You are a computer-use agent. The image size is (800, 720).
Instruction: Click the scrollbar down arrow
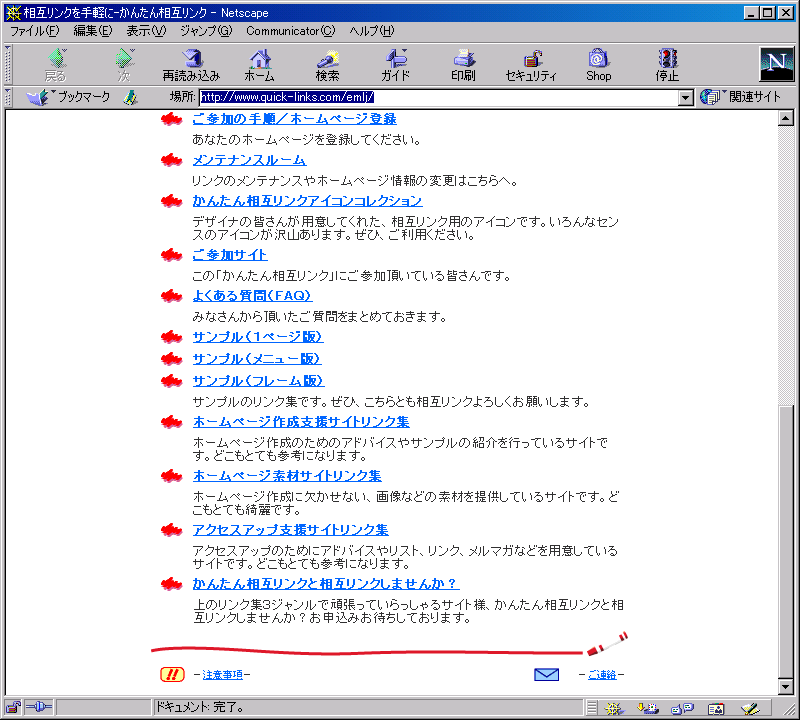[x=786, y=686]
